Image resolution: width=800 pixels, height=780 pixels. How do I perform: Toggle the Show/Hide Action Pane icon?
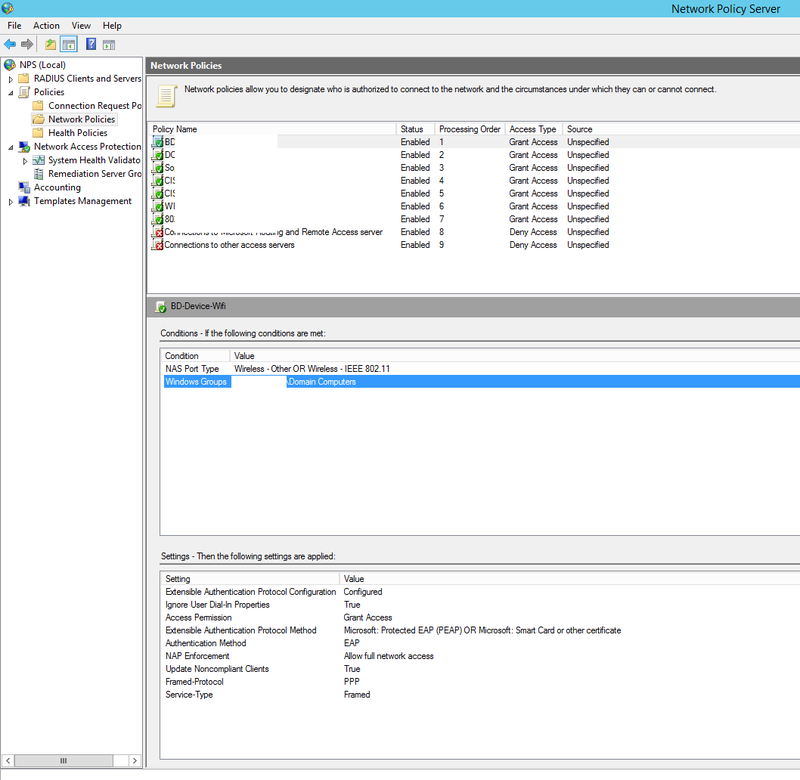click(x=108, y=44)
